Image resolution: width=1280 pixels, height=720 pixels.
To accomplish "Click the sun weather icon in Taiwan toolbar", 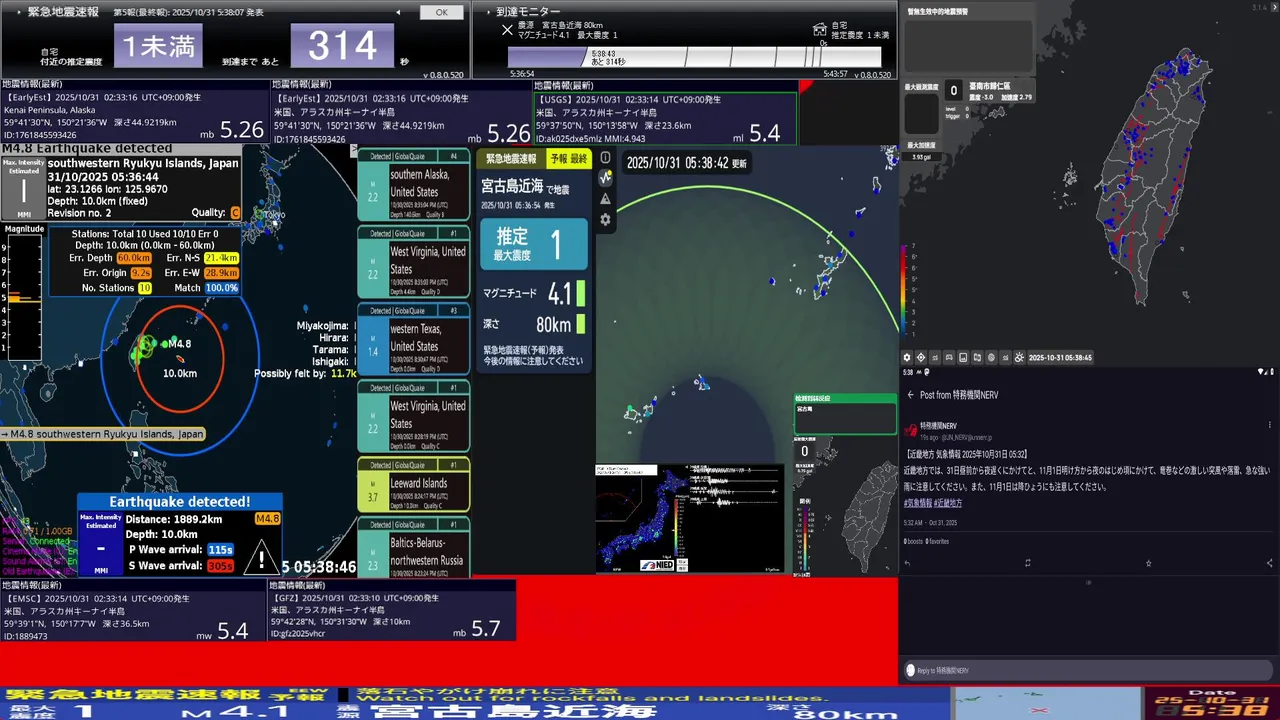I will click(1019, 357).
